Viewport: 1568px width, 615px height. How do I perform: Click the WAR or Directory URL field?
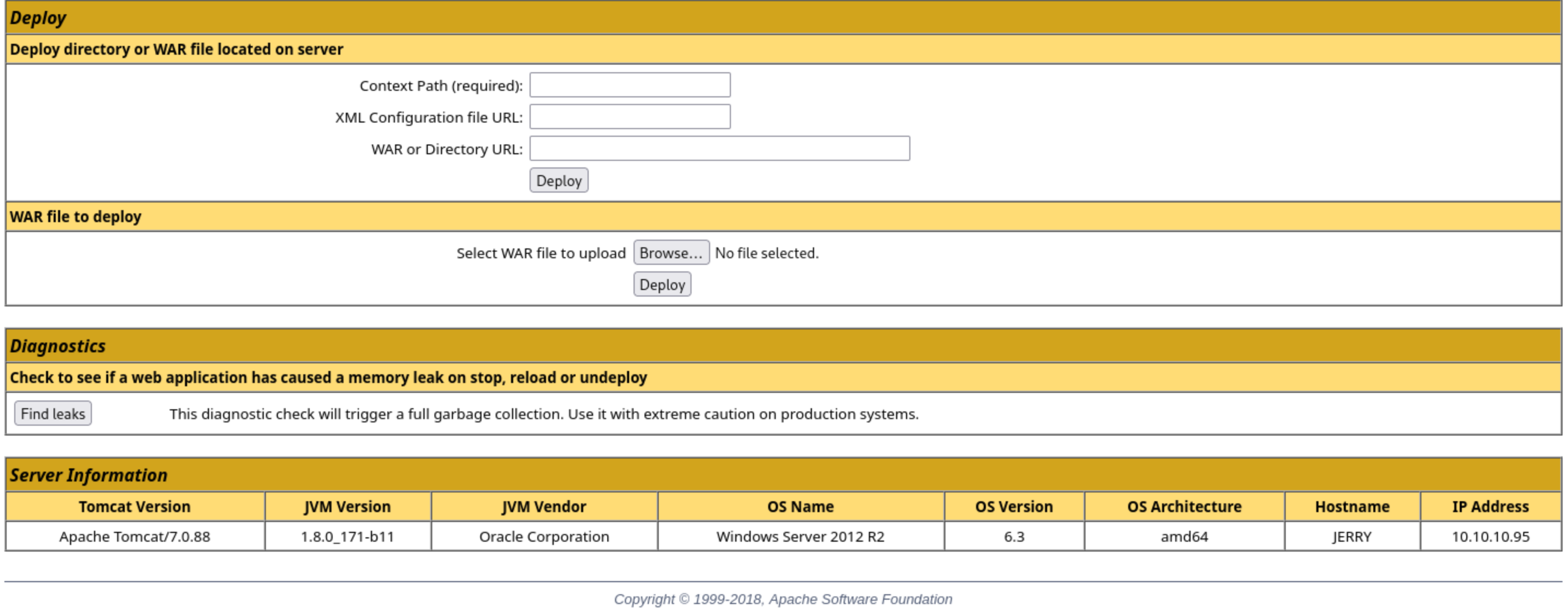pos(719,149)
